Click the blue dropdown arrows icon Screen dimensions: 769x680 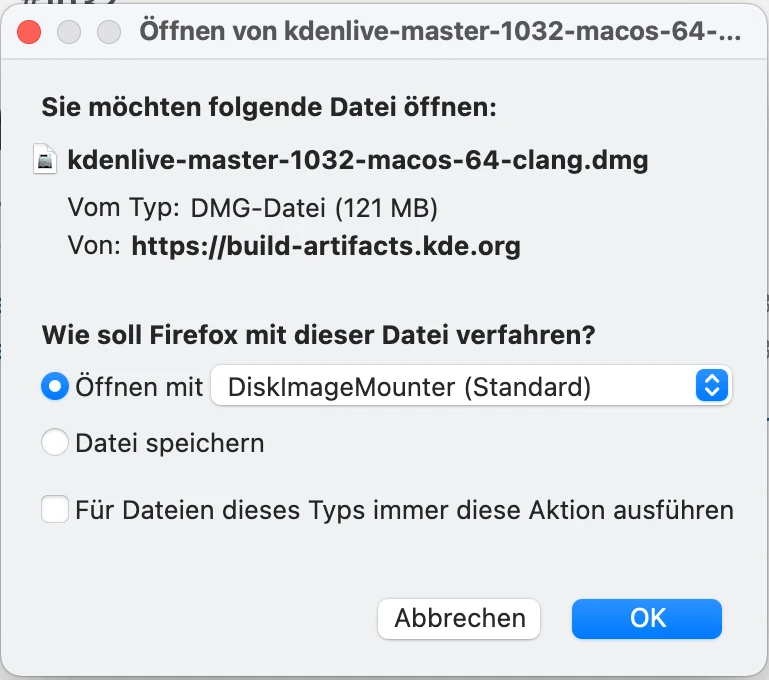click(711, 385)
